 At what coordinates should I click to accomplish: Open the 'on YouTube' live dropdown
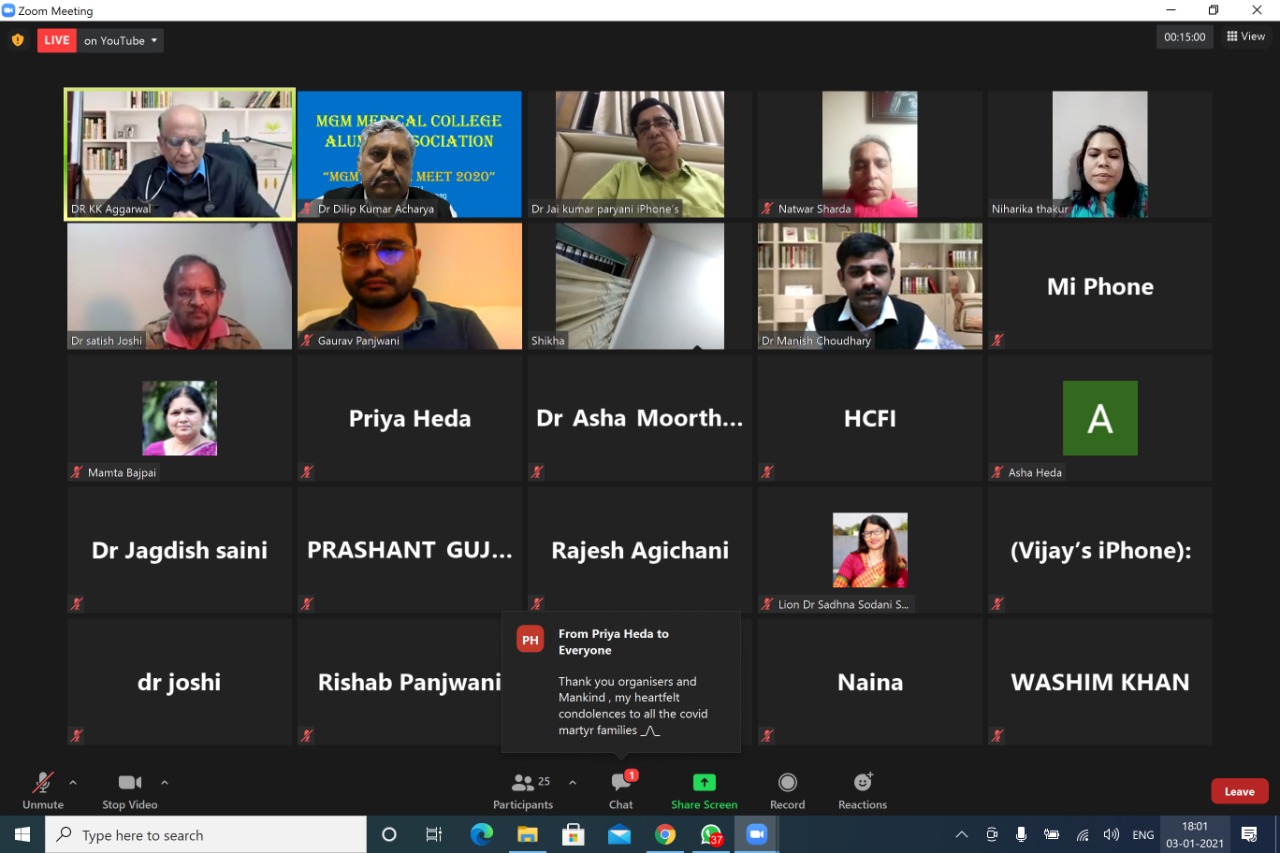(x=121, y=40)
